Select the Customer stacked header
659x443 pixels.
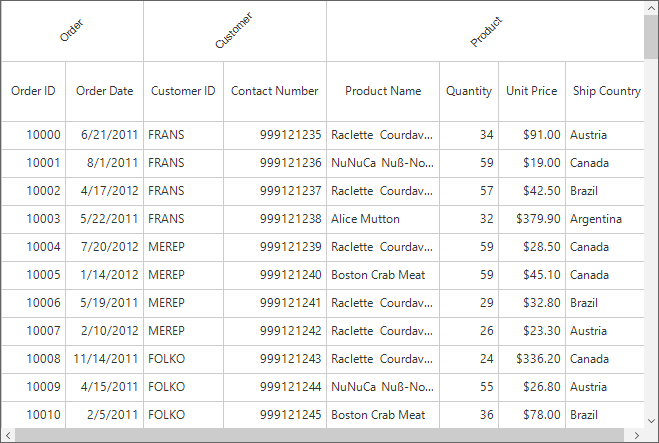(x=235, y=31)
